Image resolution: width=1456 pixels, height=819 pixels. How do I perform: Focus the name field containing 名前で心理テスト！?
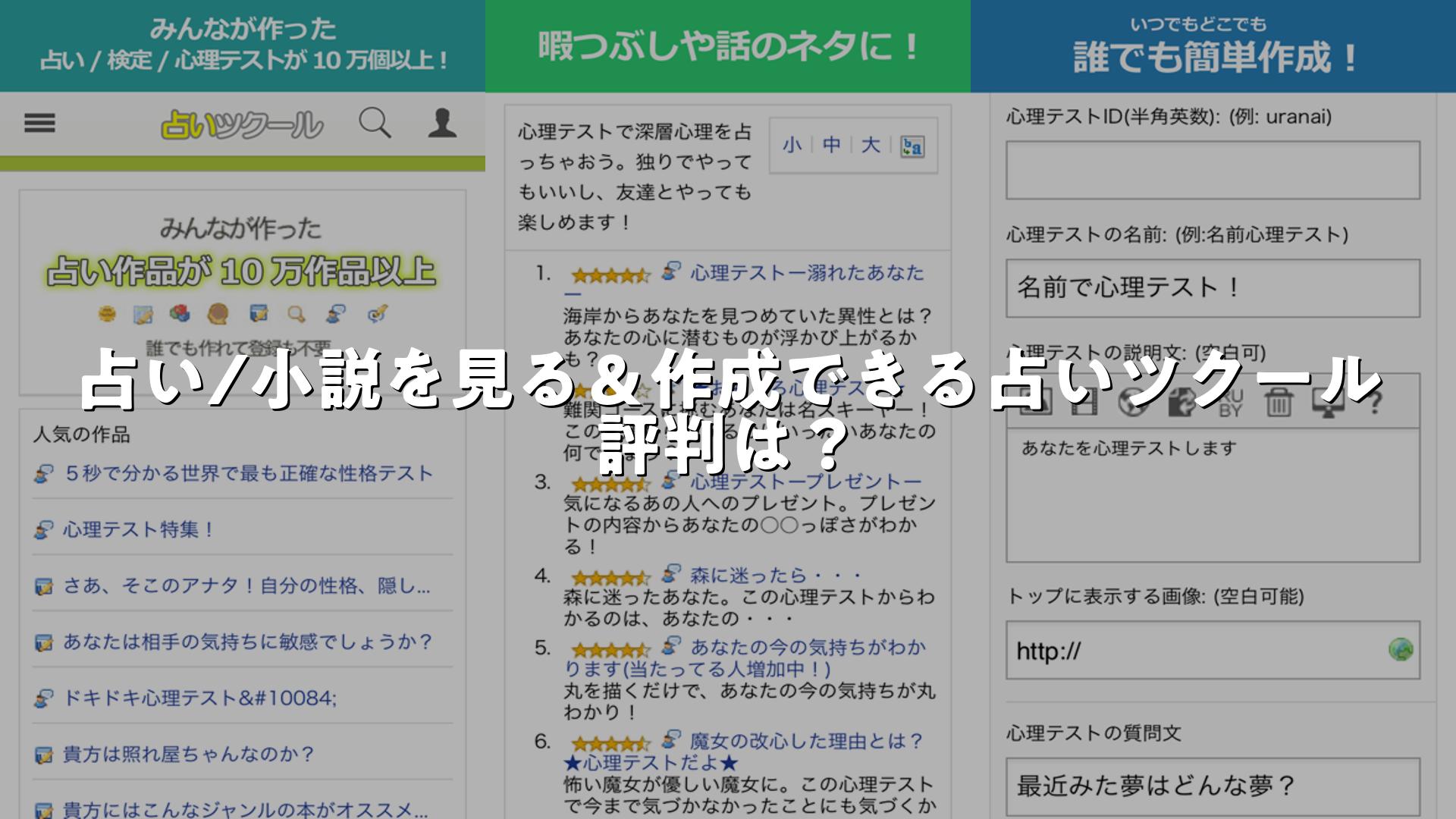coord(1213,288)
